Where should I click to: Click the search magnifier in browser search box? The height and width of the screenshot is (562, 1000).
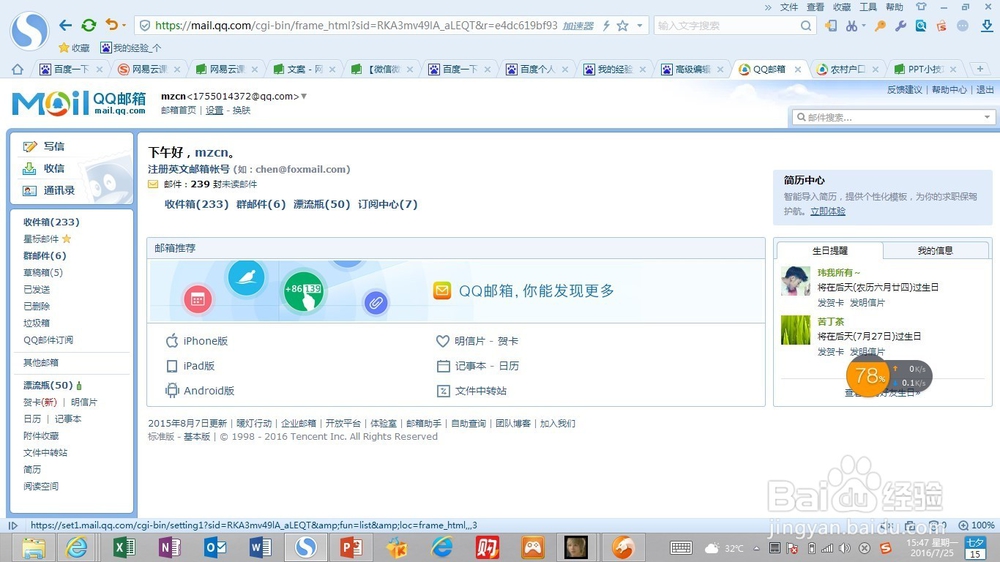806,26
